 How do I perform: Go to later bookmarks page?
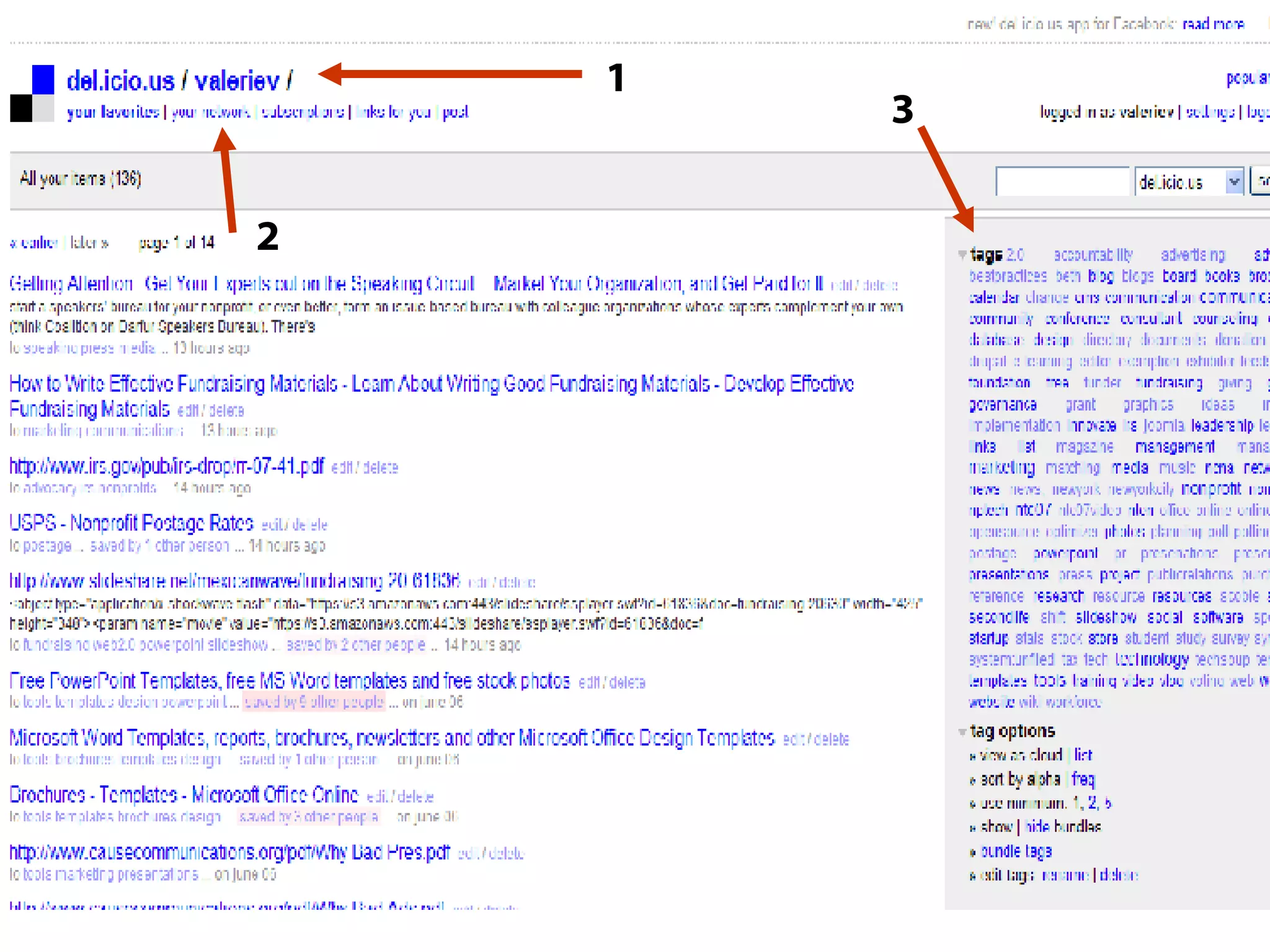pyautogui.click(x=89, y=243)
